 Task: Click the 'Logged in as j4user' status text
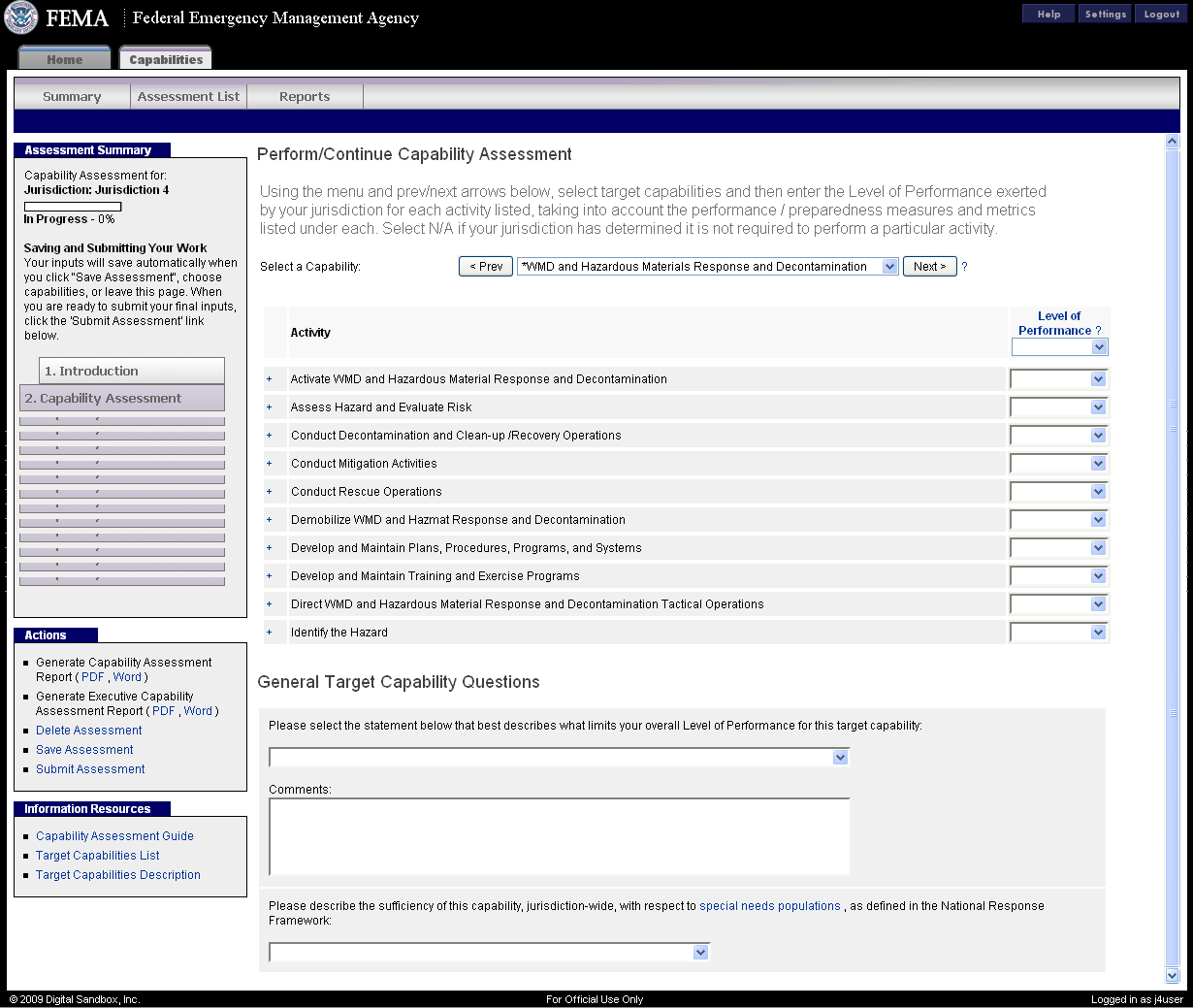tap(1137, 999)
